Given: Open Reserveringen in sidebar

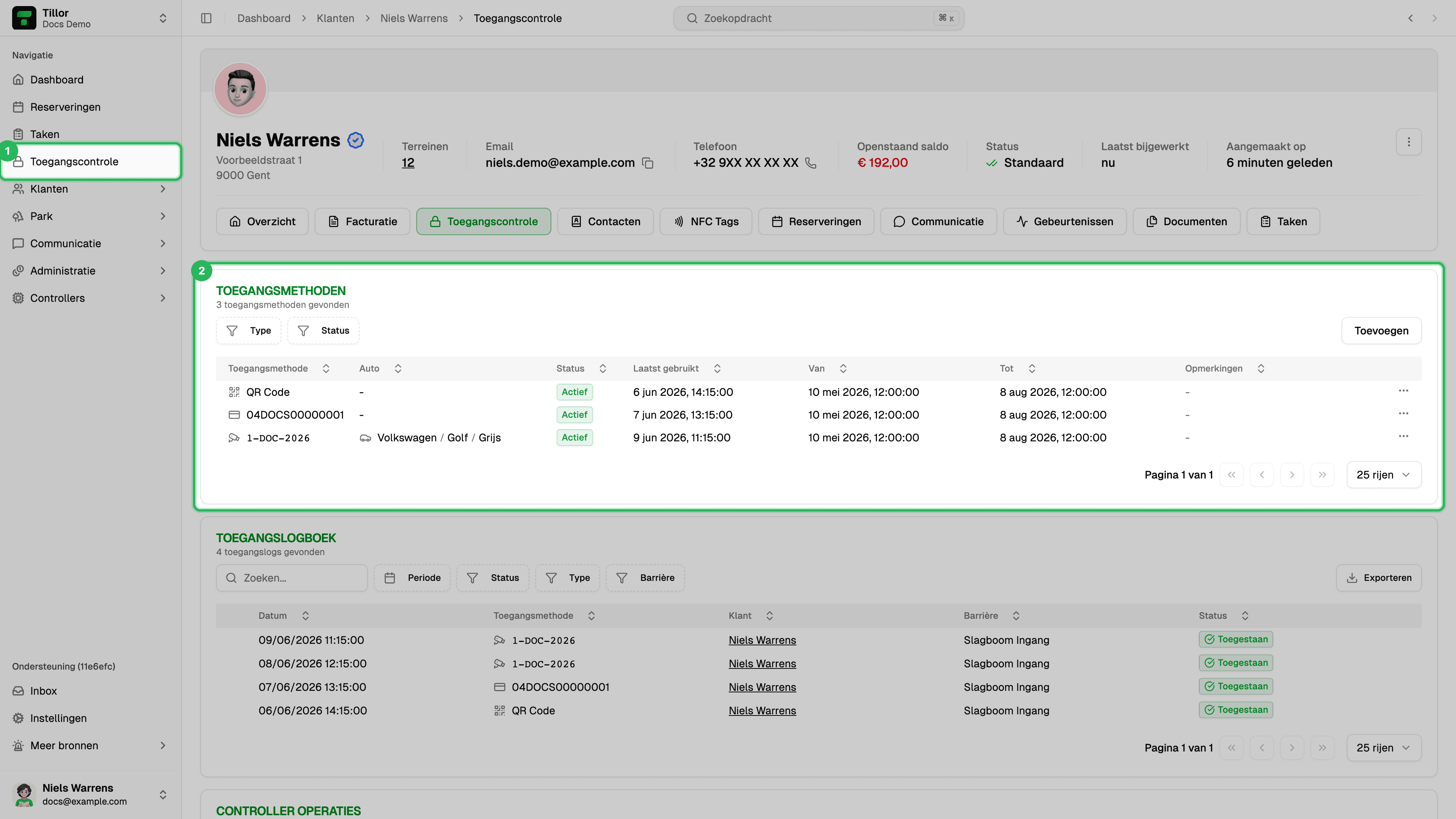Looking at the screenshot, I should click(91, 107).
